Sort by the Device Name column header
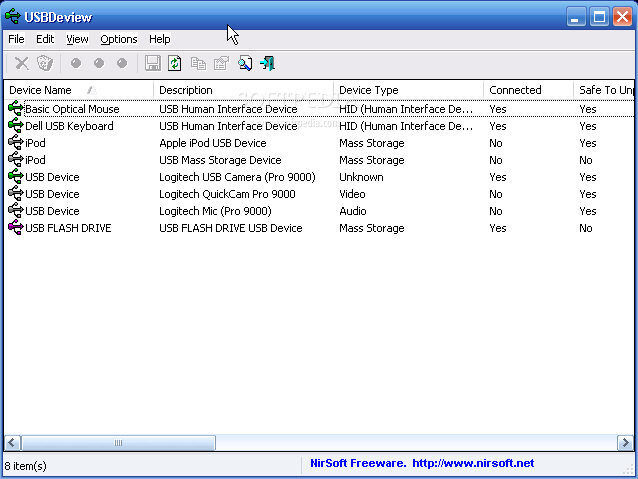 [x=79, y=90]
